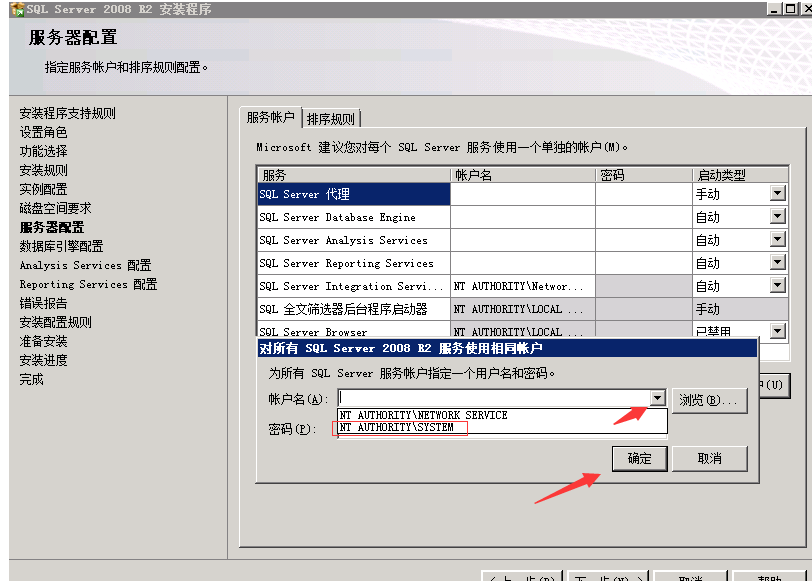812x581 pixels.
Task: Click account name cell for SQL Server Reporting Services
Action: (523, 263)
